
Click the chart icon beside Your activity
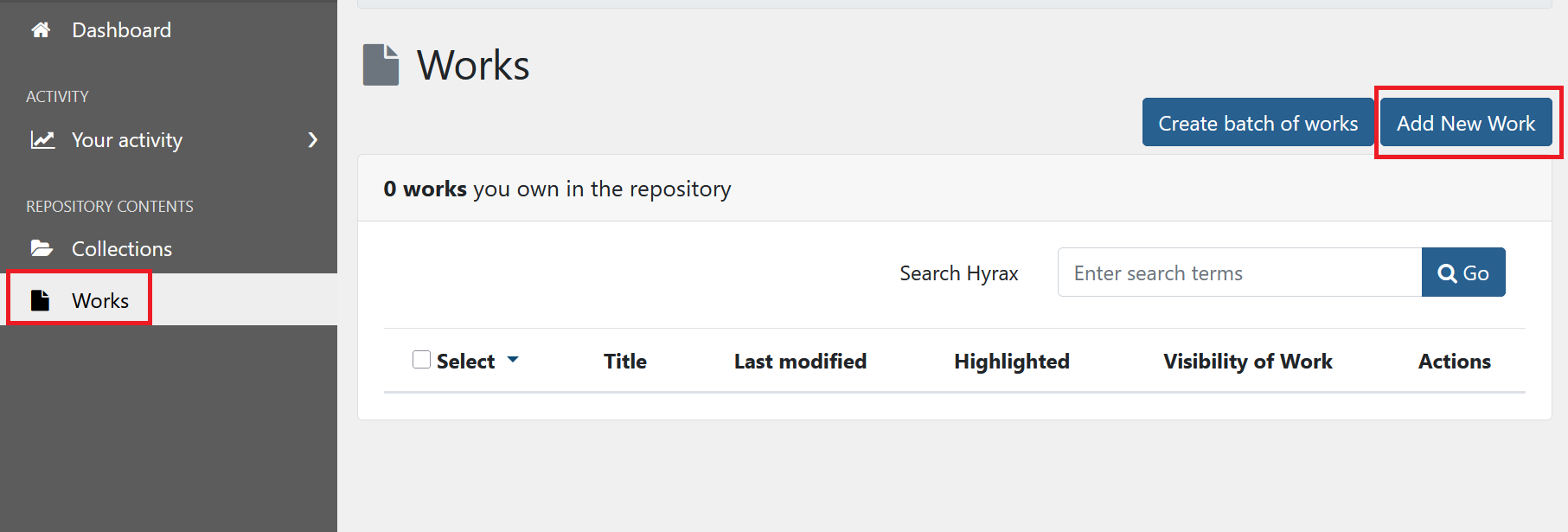click(x=42, y=140)
